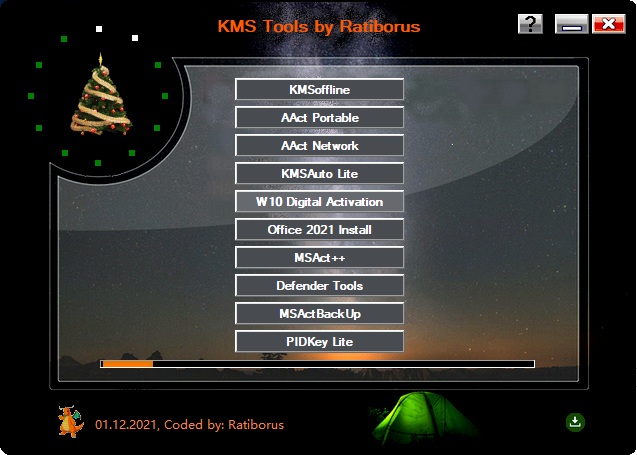Click the Christmas tree clock image
Screen dimensions: 637x455
[101, 94]
